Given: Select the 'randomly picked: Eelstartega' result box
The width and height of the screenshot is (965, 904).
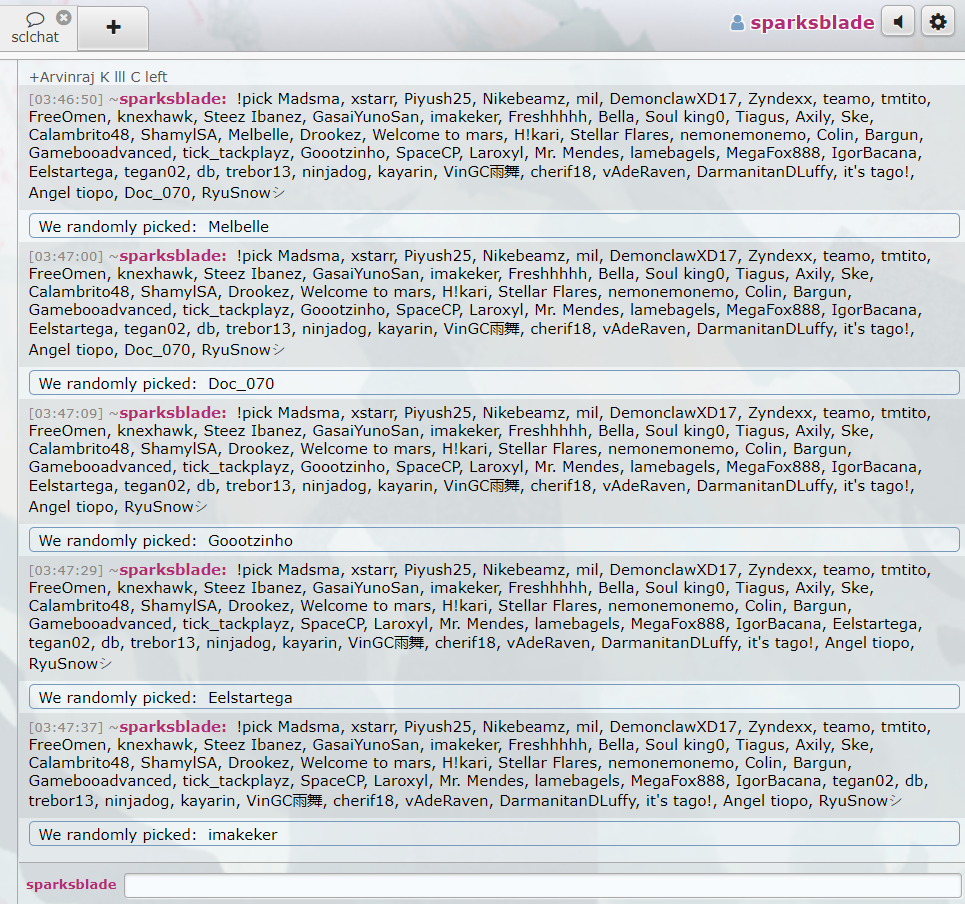Looking at the screenshot, I should click(494, 697).
